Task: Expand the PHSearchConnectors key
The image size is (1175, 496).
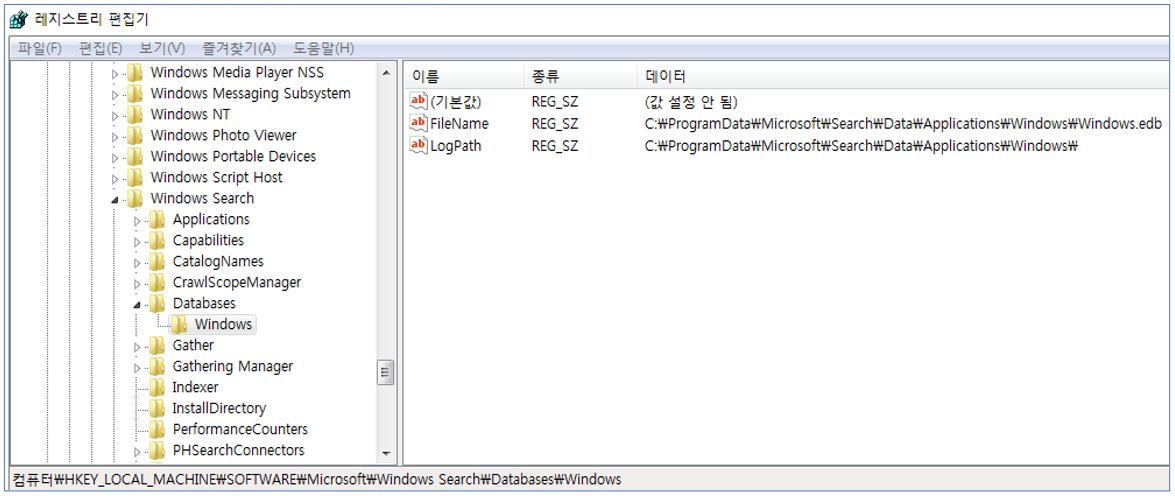Action: [136, 451]
